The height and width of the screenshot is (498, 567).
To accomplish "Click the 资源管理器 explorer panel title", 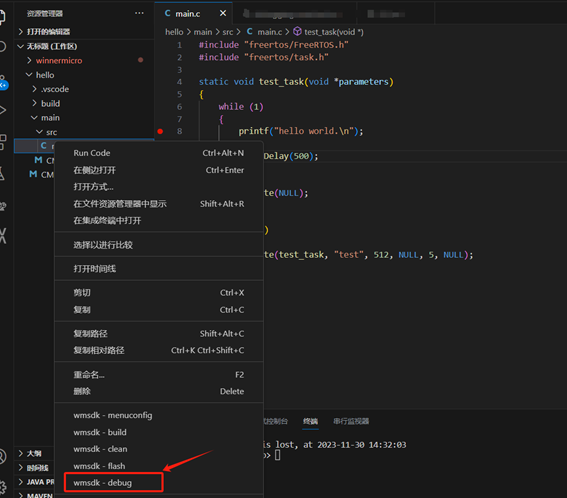I will (44, 14).
